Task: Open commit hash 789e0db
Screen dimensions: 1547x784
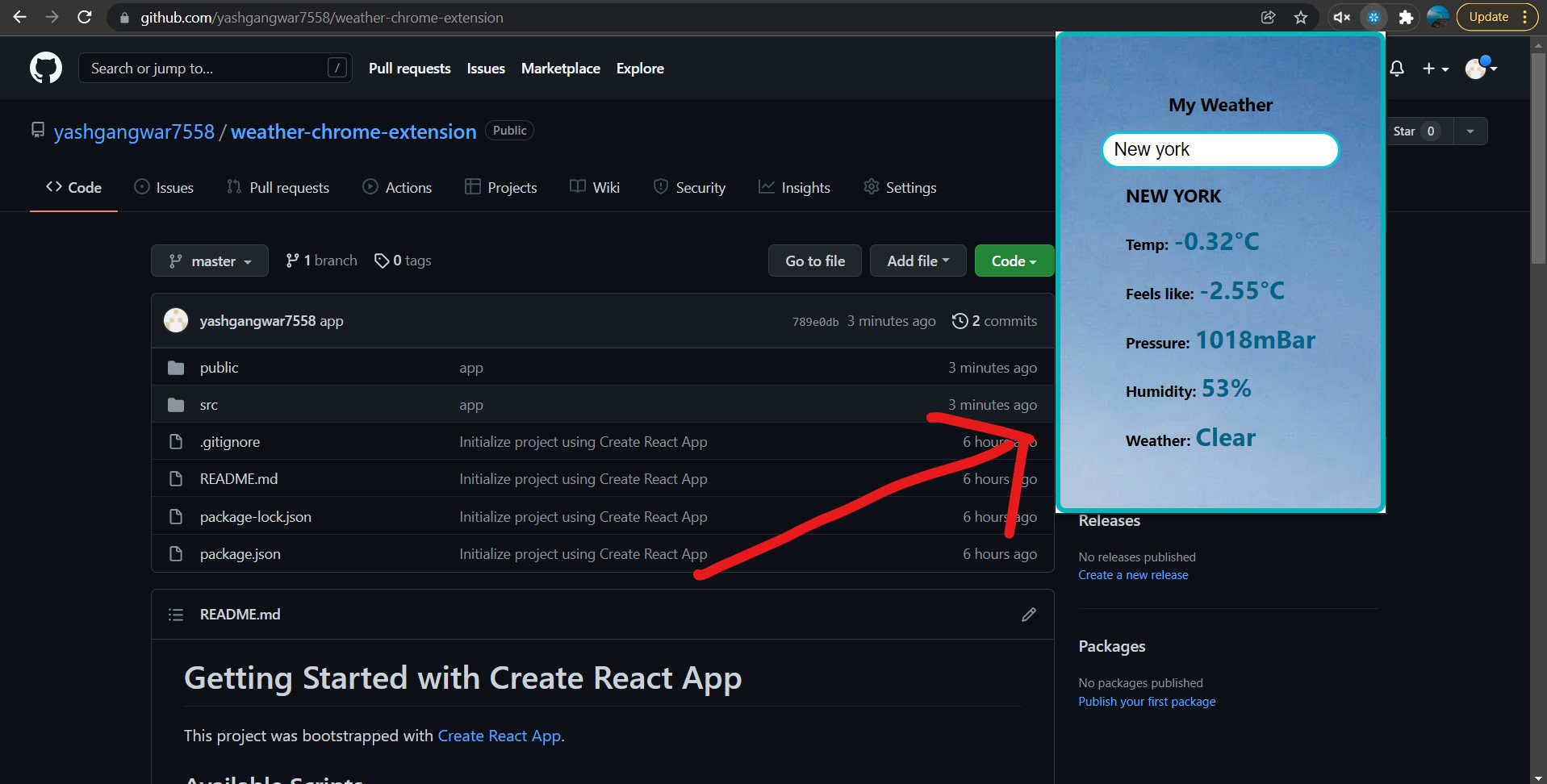Action: [x=815, y=322]
